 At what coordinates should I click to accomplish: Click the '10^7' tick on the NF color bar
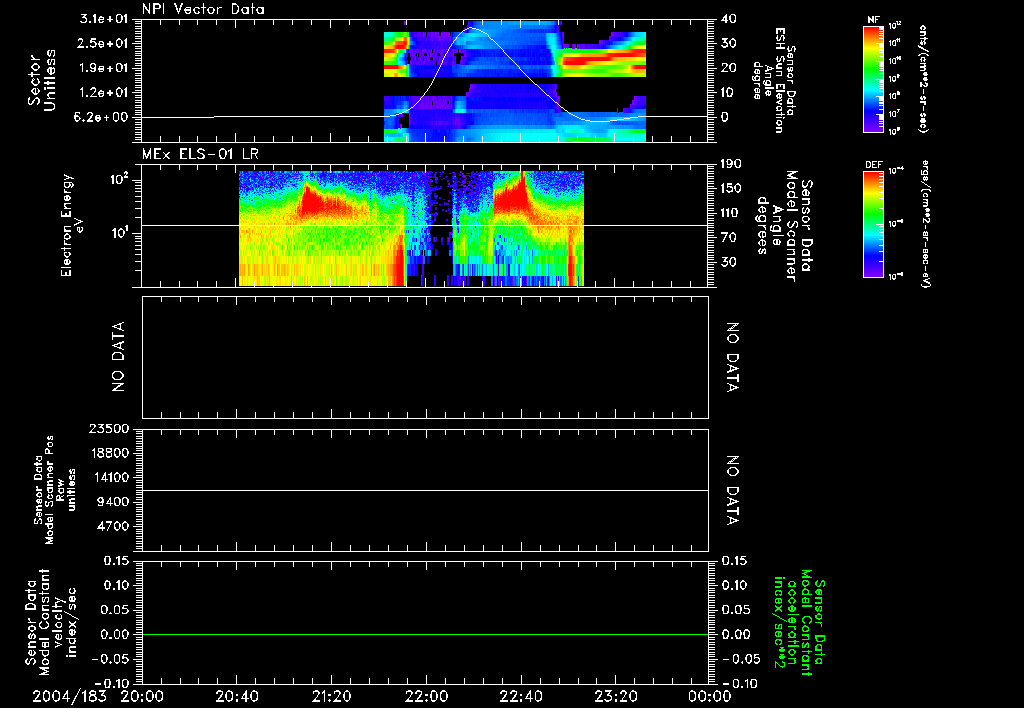pyautogui.click(x=895, y=114)
